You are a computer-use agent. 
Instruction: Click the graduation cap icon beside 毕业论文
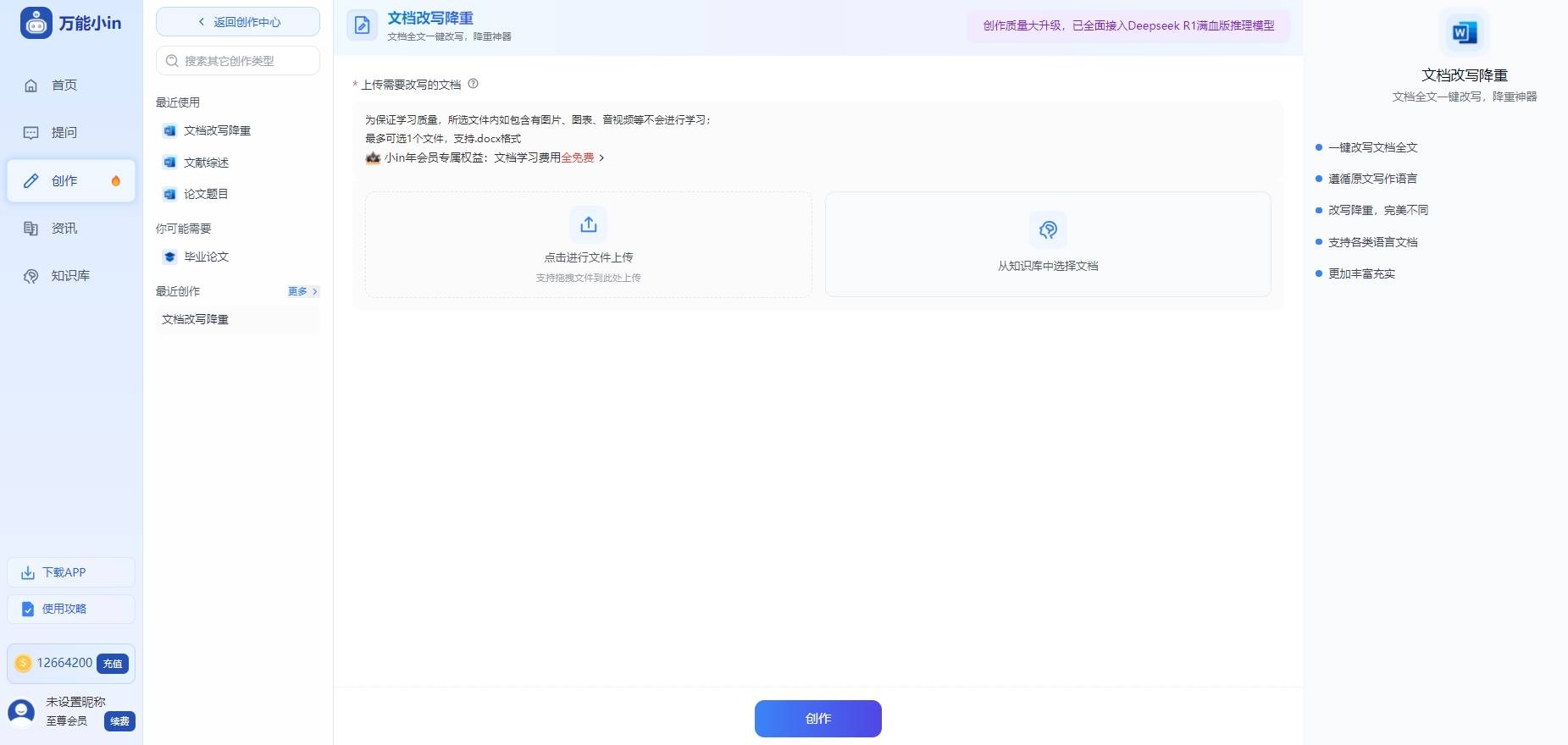click(x=169, y=257)
